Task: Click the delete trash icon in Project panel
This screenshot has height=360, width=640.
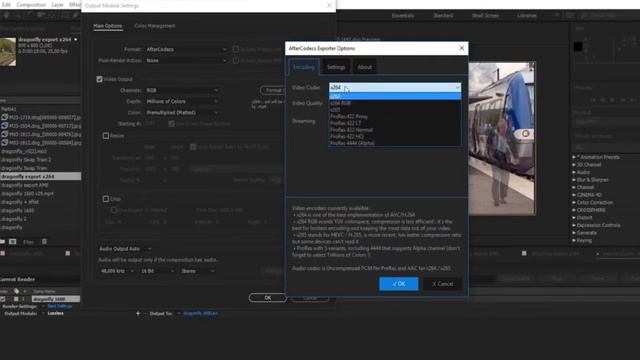Action: pyautogui.click(x=44, y=242)
